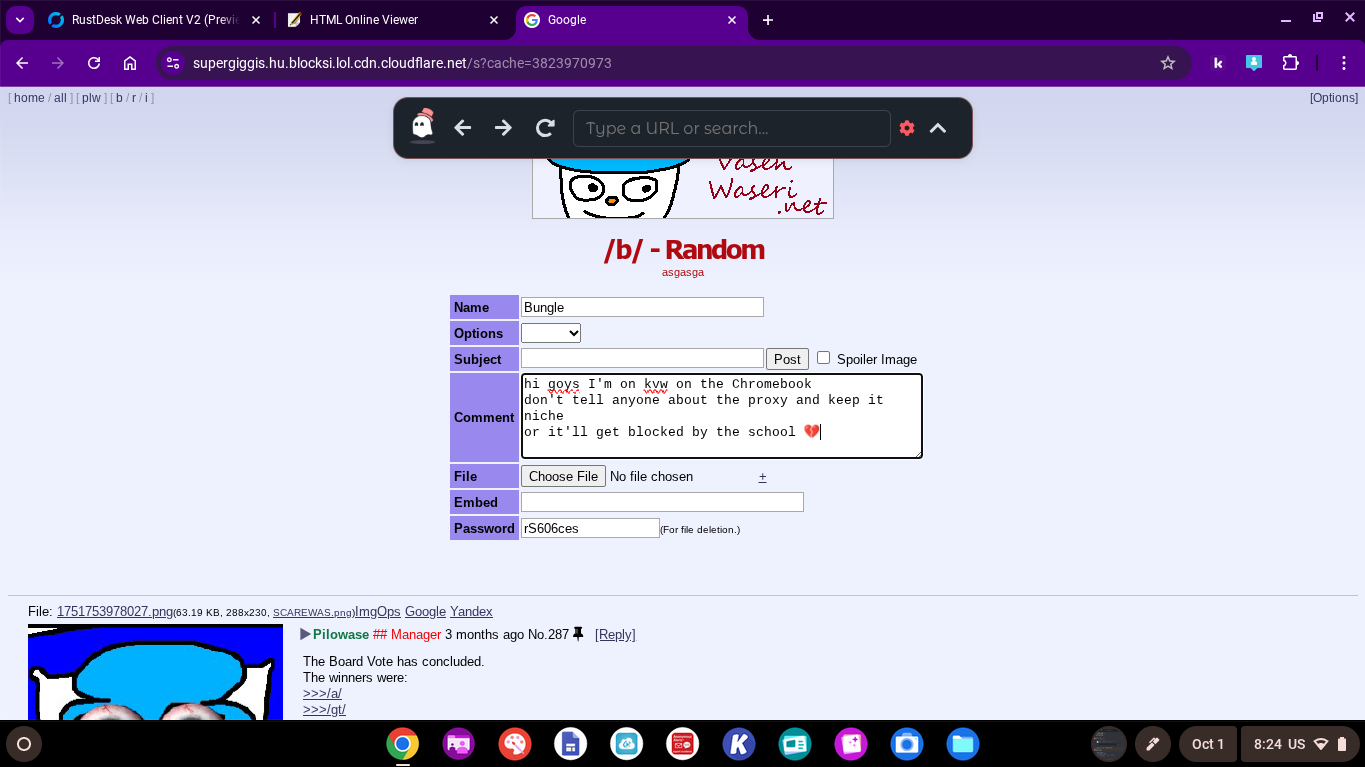1365x767 pixels.
Task: Open Files app in the shelf
Action: point(962,744)
